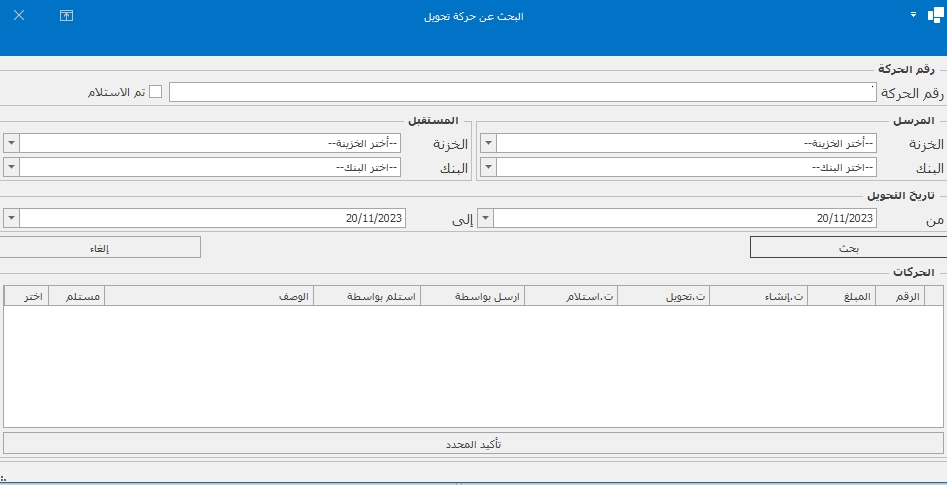Toggle the تم الاستلام checkbox
This screenshot has height=485, width=947.
[155, 92]
